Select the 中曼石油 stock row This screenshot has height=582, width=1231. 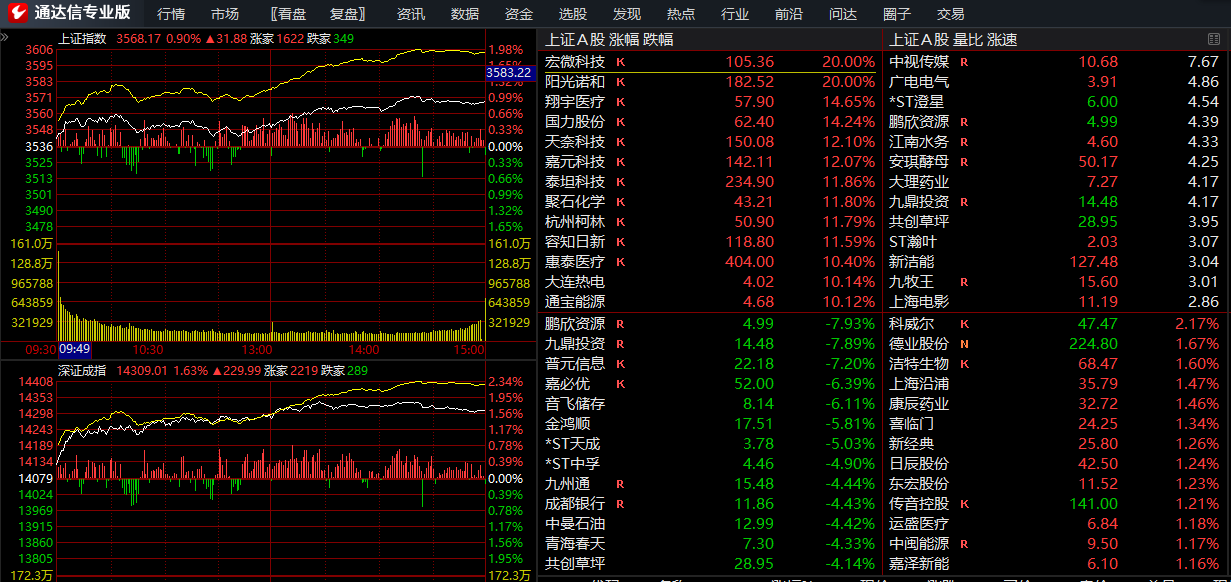click(711, 524)
